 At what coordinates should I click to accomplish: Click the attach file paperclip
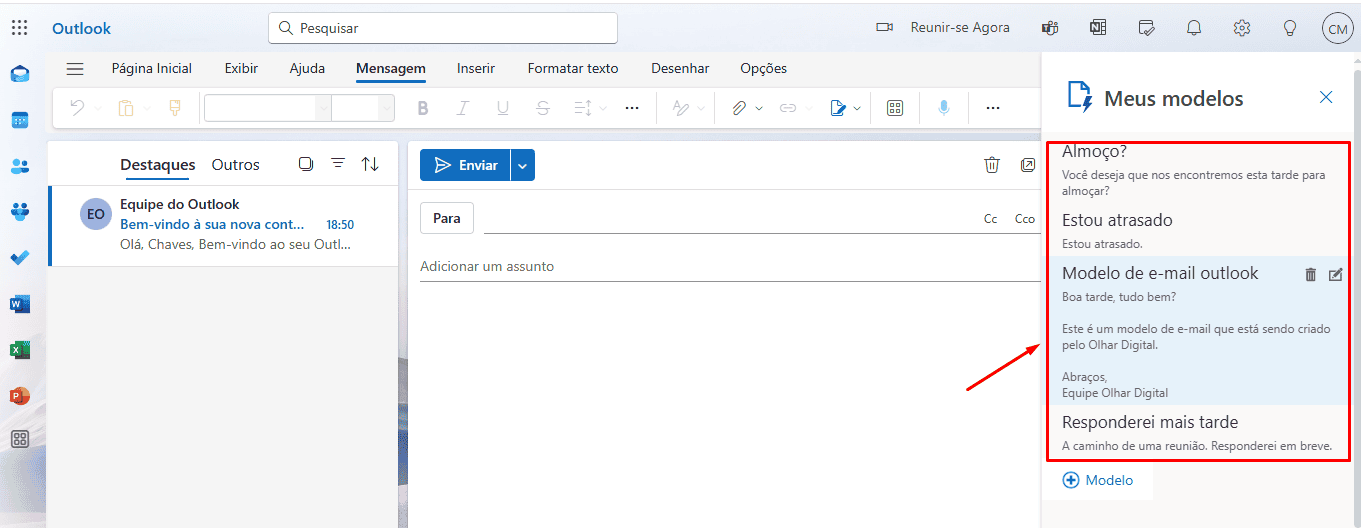click(x=739, y=108)
